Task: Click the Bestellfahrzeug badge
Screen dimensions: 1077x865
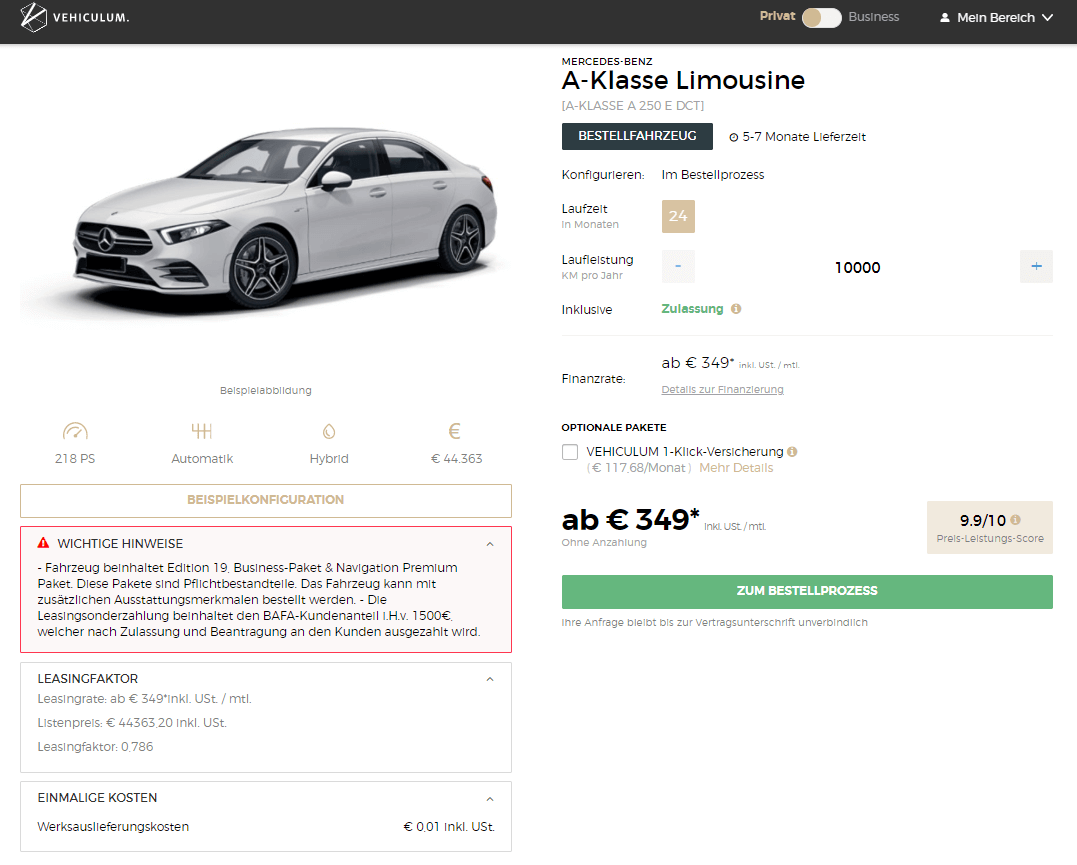Action: 637,136
